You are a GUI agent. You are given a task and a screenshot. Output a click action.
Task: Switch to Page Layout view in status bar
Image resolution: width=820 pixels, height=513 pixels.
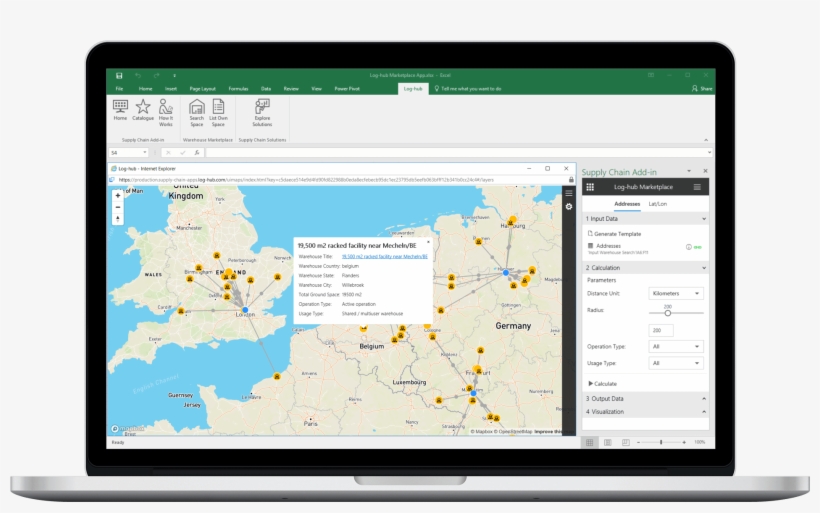point(608,442)
